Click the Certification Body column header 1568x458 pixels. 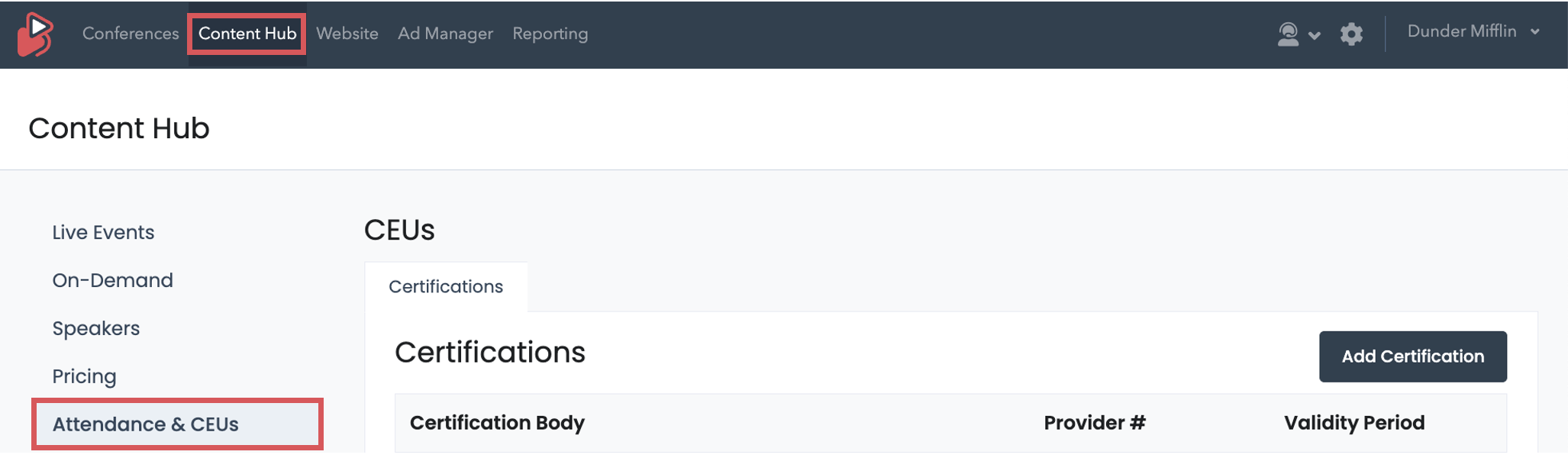(x=497, y=423)
